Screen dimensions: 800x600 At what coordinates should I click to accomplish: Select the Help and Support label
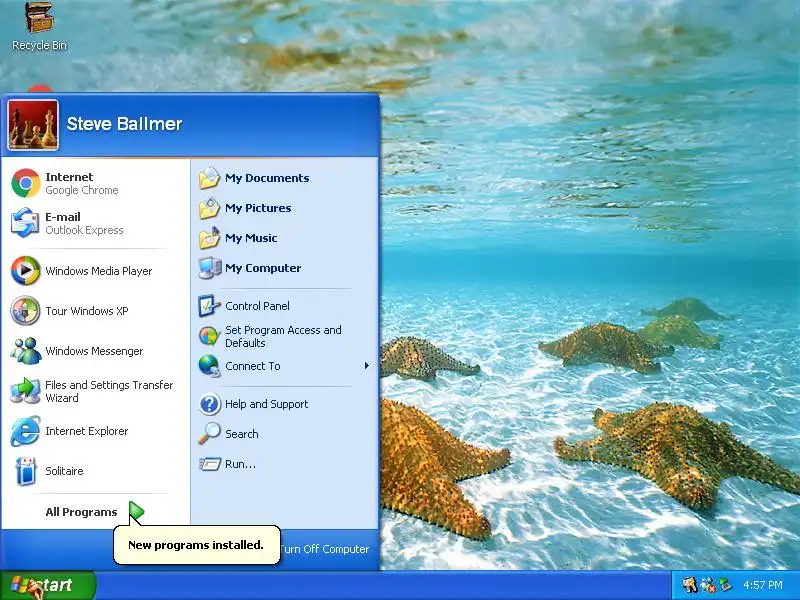coord(266,404)
